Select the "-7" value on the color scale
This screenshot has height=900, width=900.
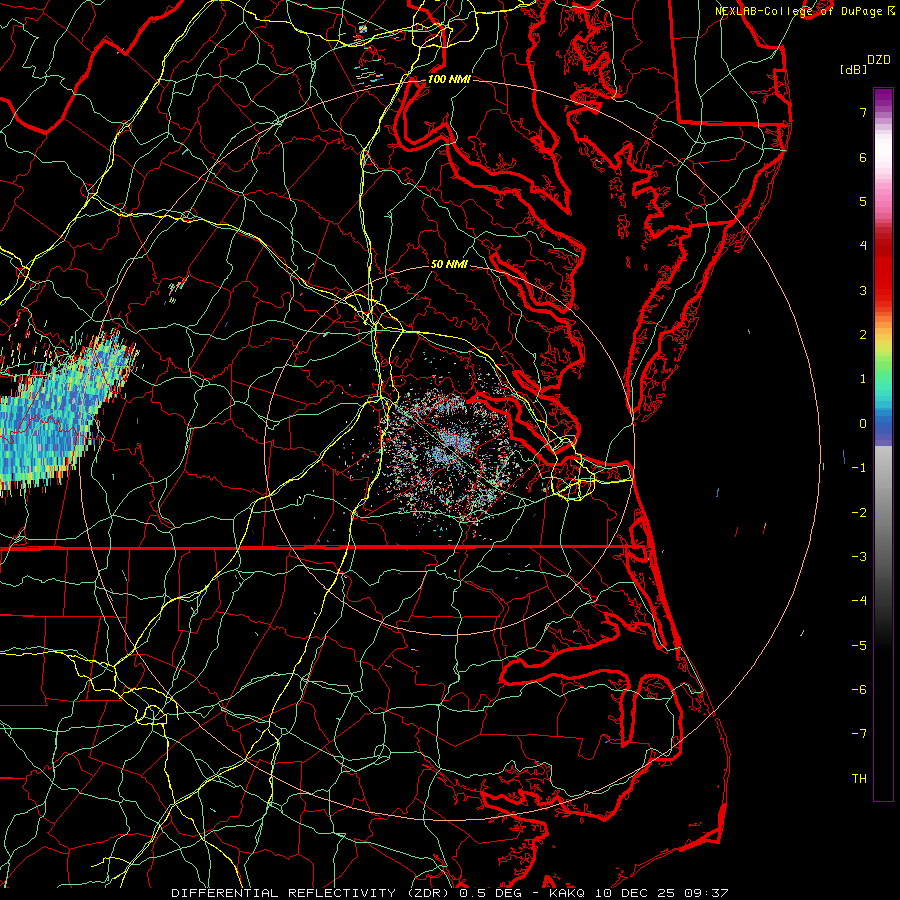point(859,734)
